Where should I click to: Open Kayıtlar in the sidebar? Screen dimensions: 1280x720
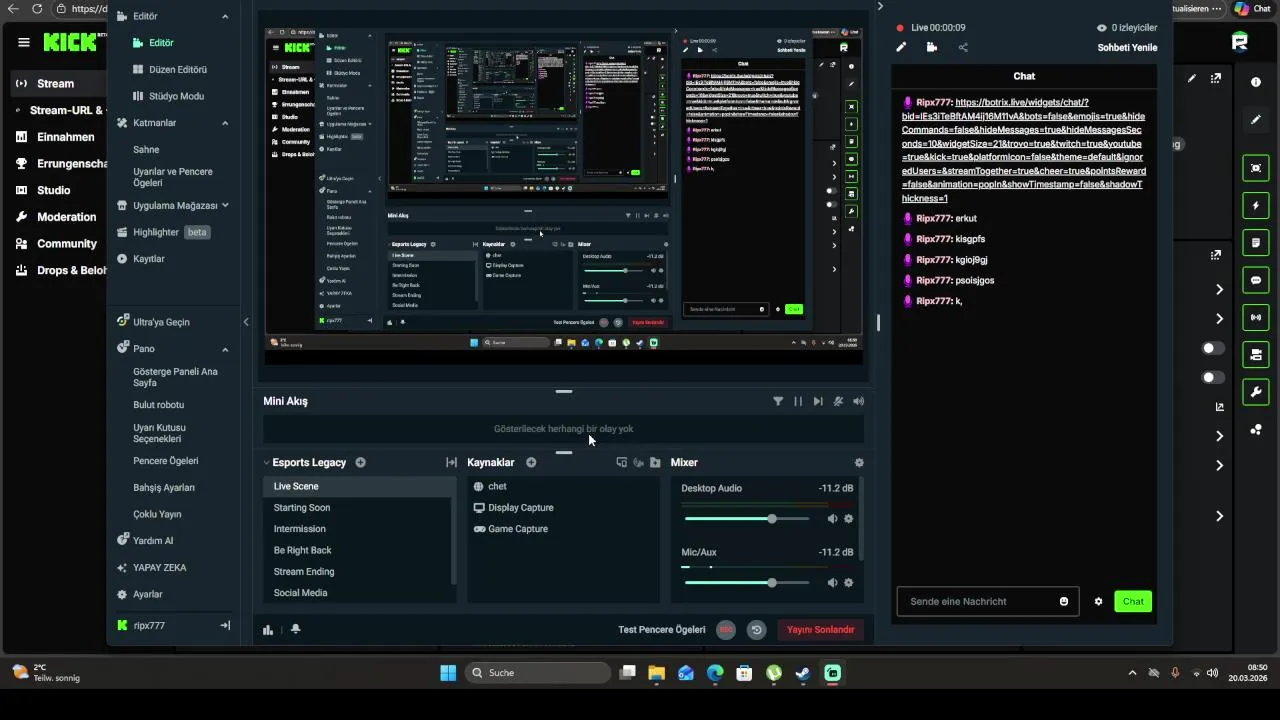click(148, 259)
